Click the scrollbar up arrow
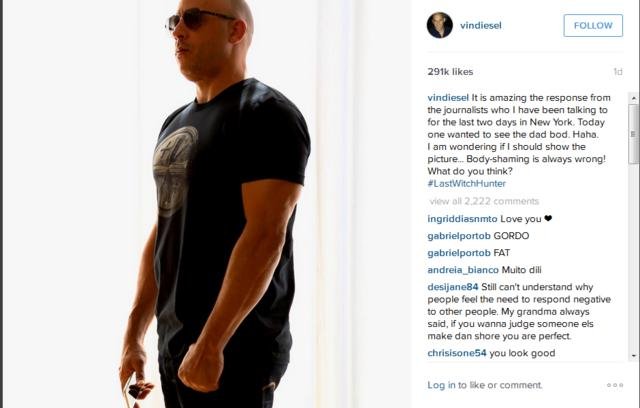Screen dimensions: 640x408 click(x=633, y=98)
